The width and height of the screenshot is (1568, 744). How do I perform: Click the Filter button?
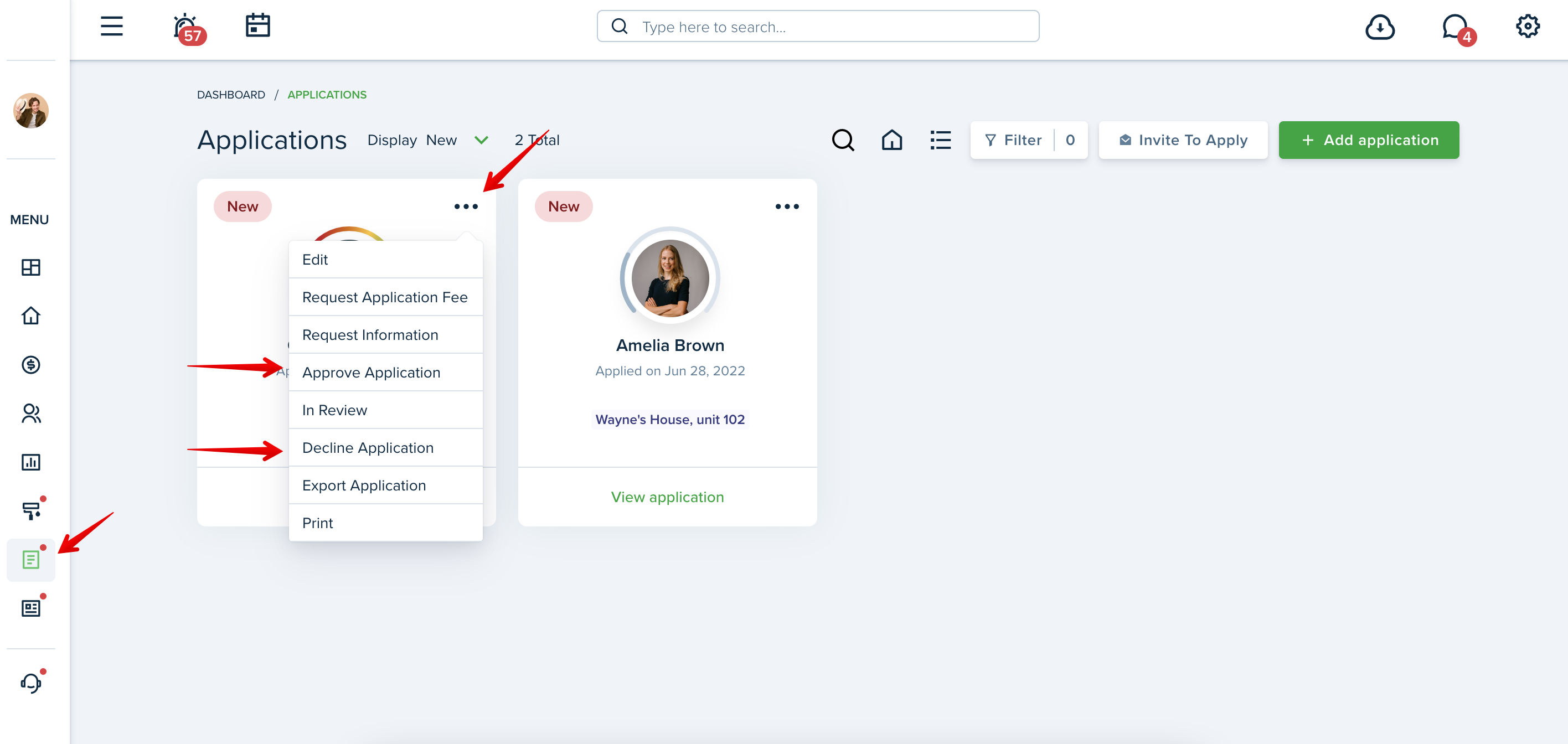click(1029, 140)
